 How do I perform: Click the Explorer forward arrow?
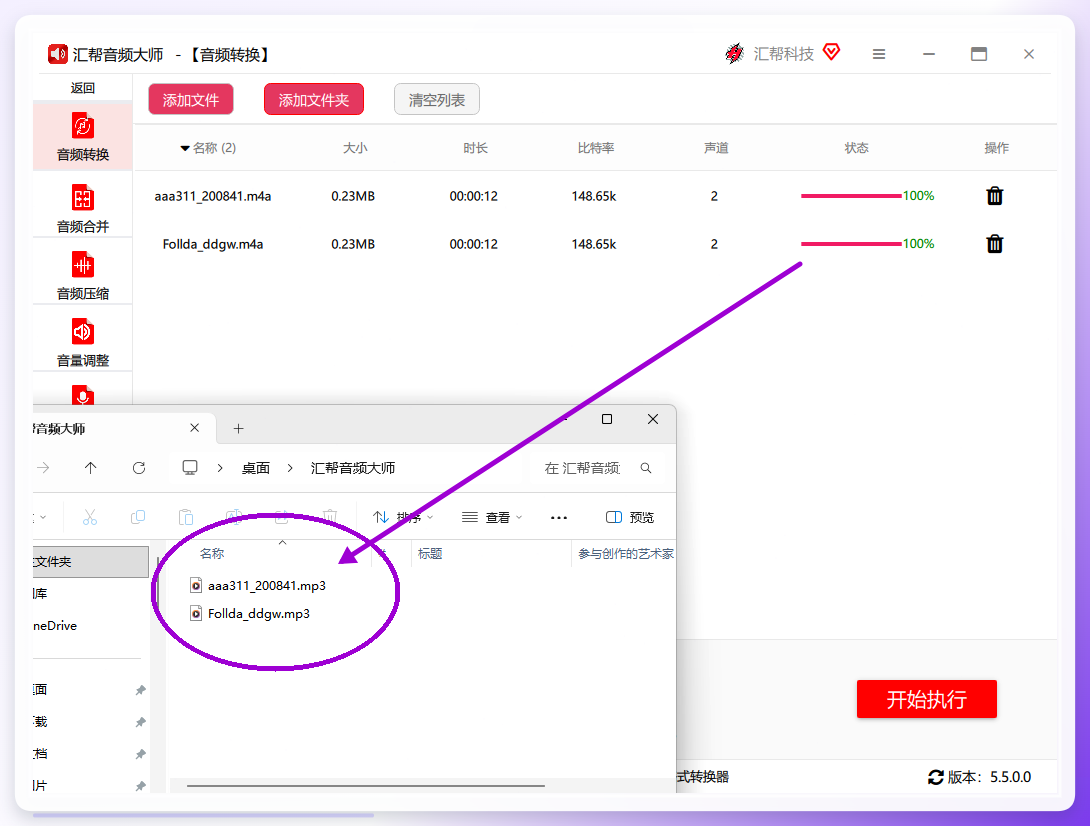[x=43, y=468]
